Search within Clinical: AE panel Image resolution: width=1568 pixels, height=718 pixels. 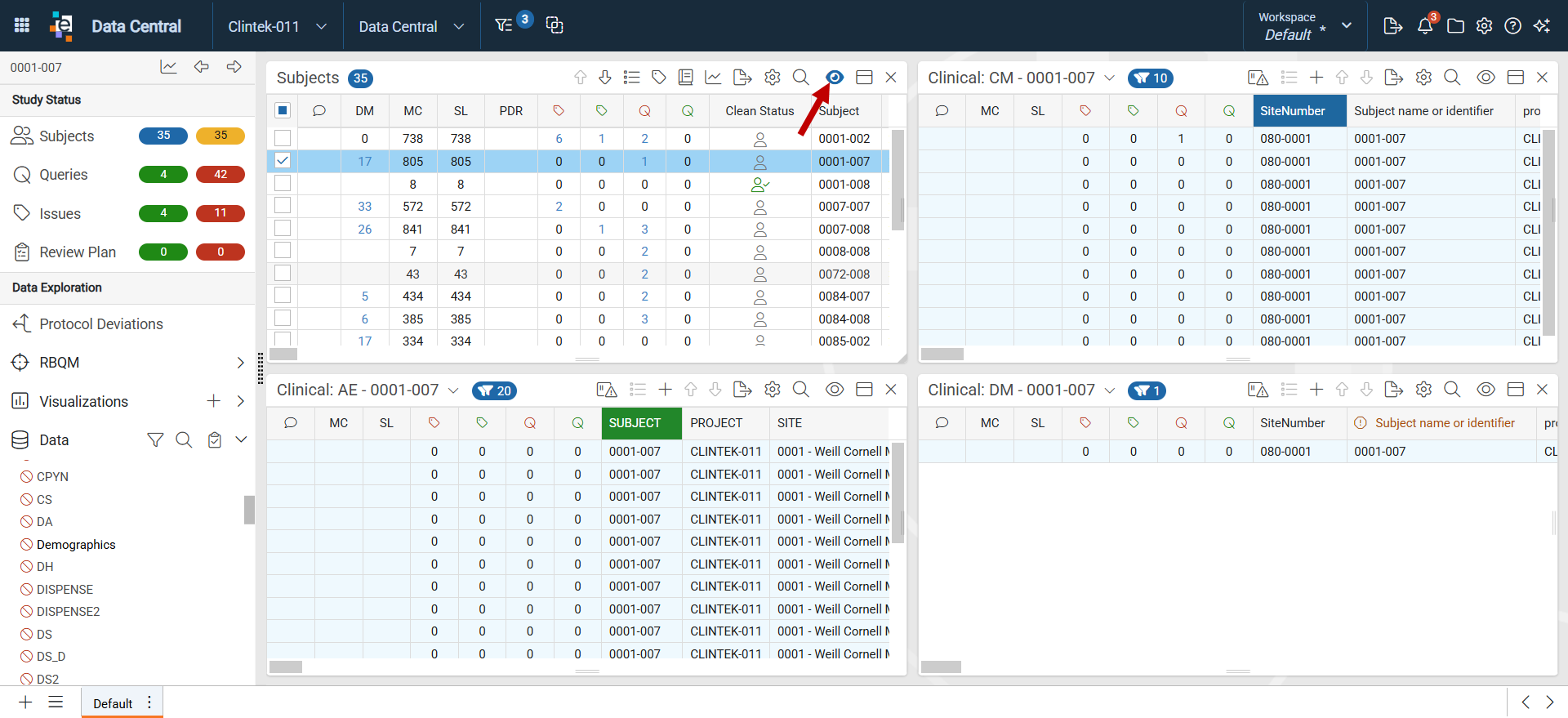coord(801,390)
